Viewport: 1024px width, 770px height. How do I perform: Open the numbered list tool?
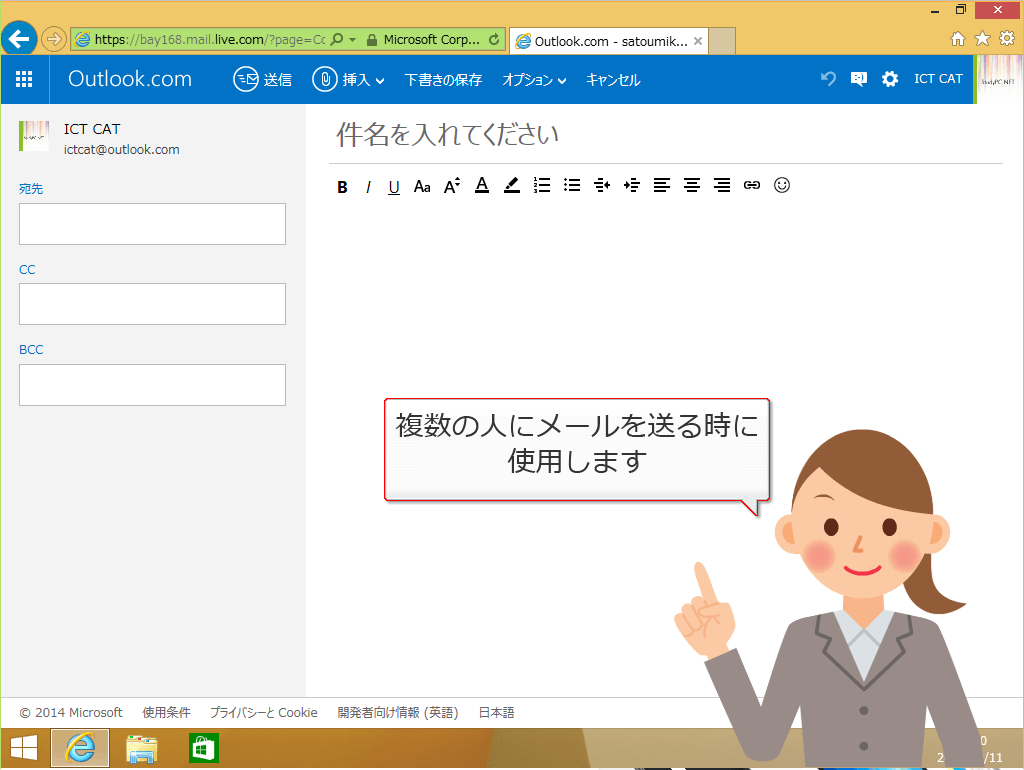541,185
